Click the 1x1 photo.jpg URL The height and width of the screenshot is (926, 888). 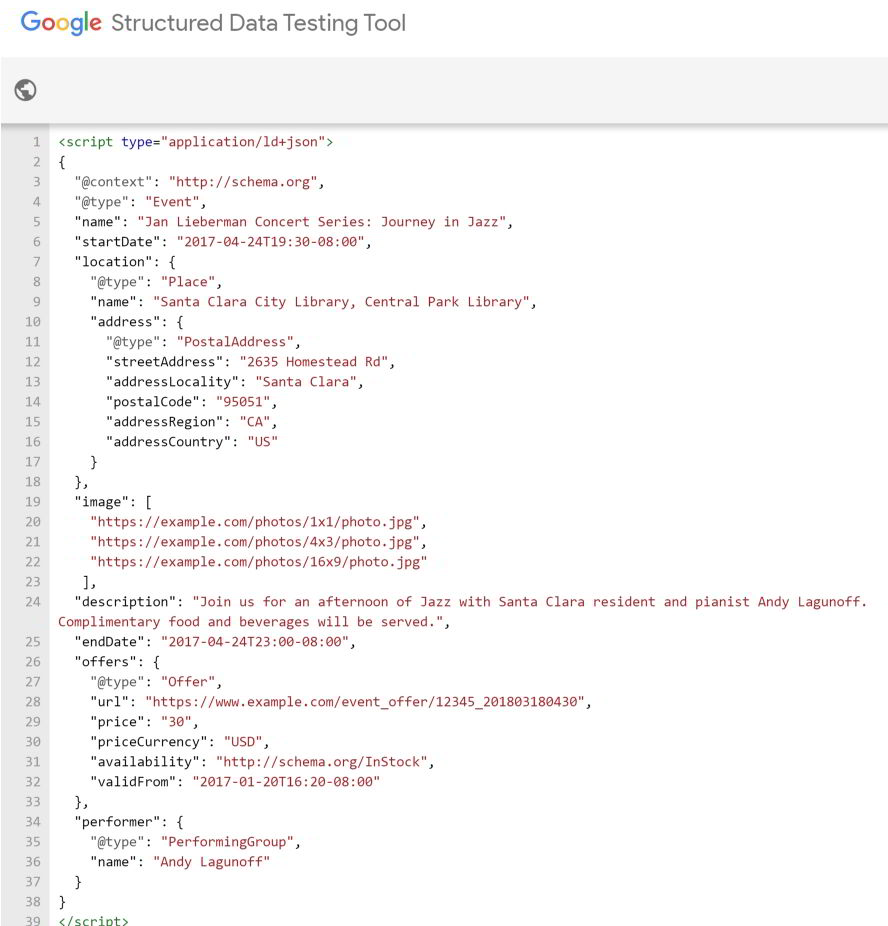tap(254, 522)
